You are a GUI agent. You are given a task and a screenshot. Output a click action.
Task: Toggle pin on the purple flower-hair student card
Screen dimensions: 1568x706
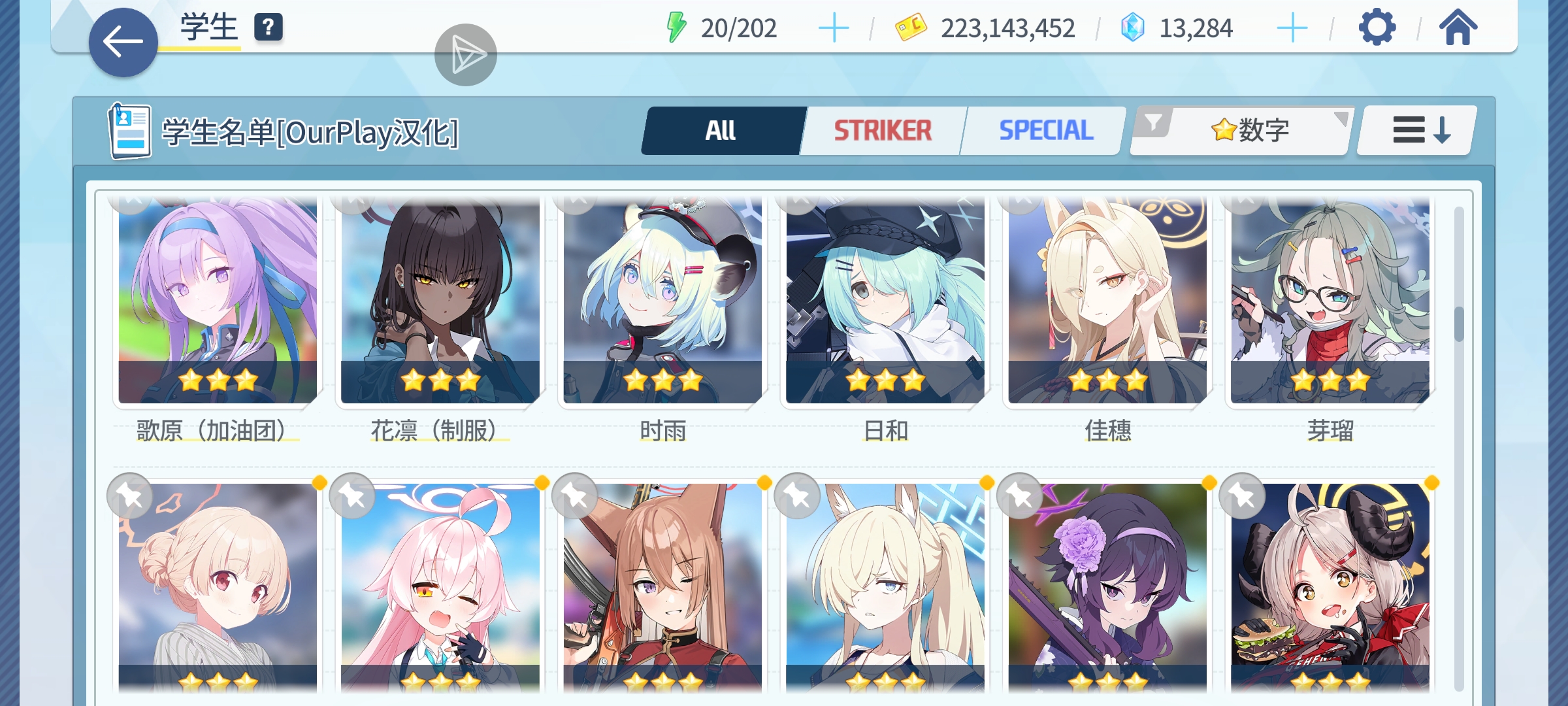click(x=1020, y=496)
